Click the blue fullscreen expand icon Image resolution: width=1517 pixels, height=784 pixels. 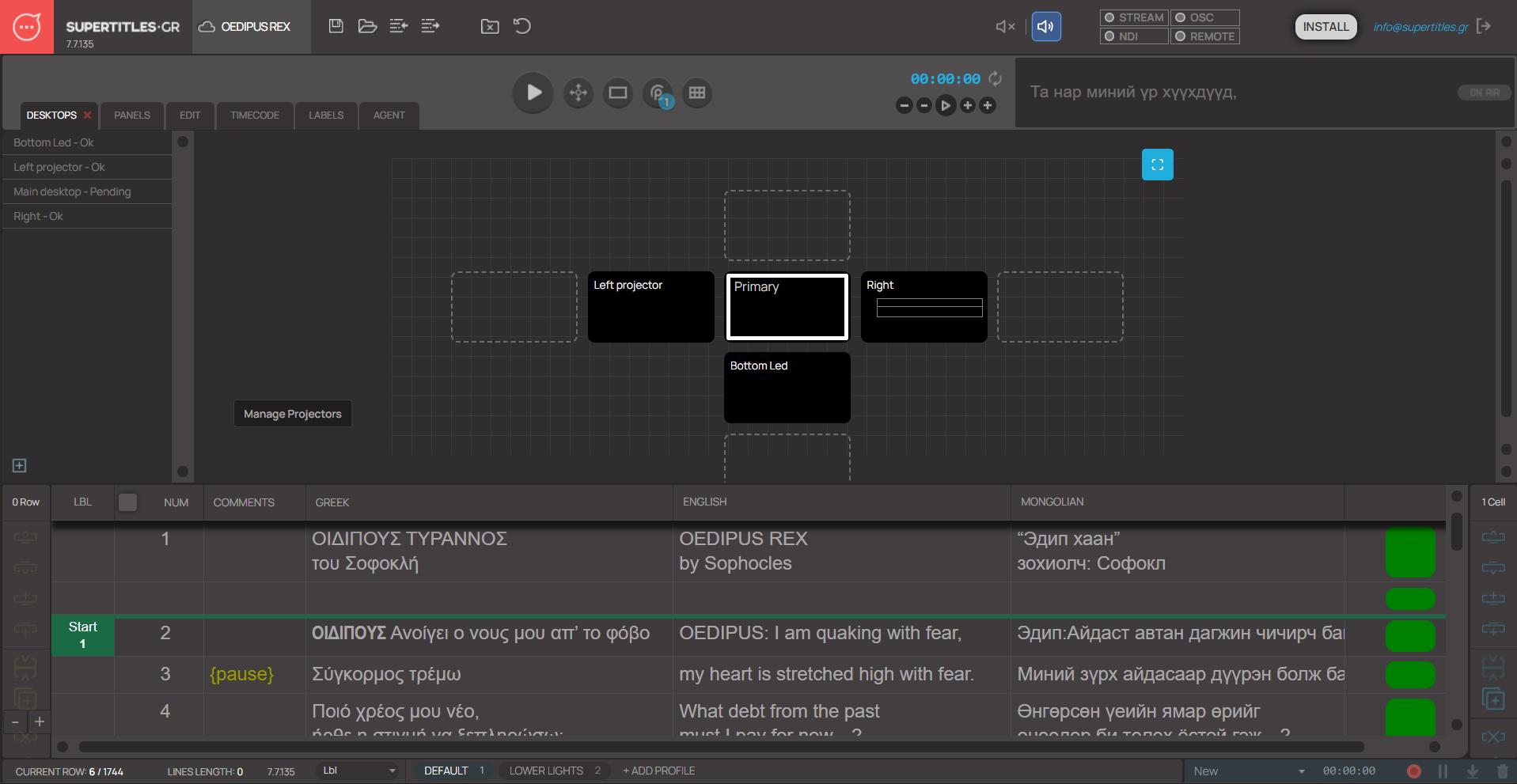click(1157, 165)
